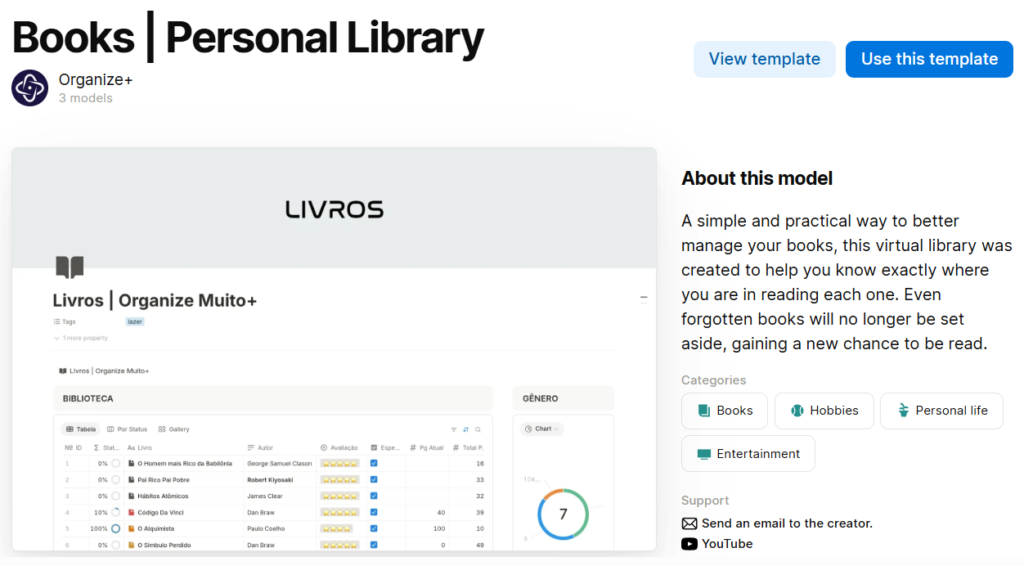The width and height of the screenshot is (1024, 566).
Task: Click the progress ring of the O Alquimista row
Action: point(116,529)
